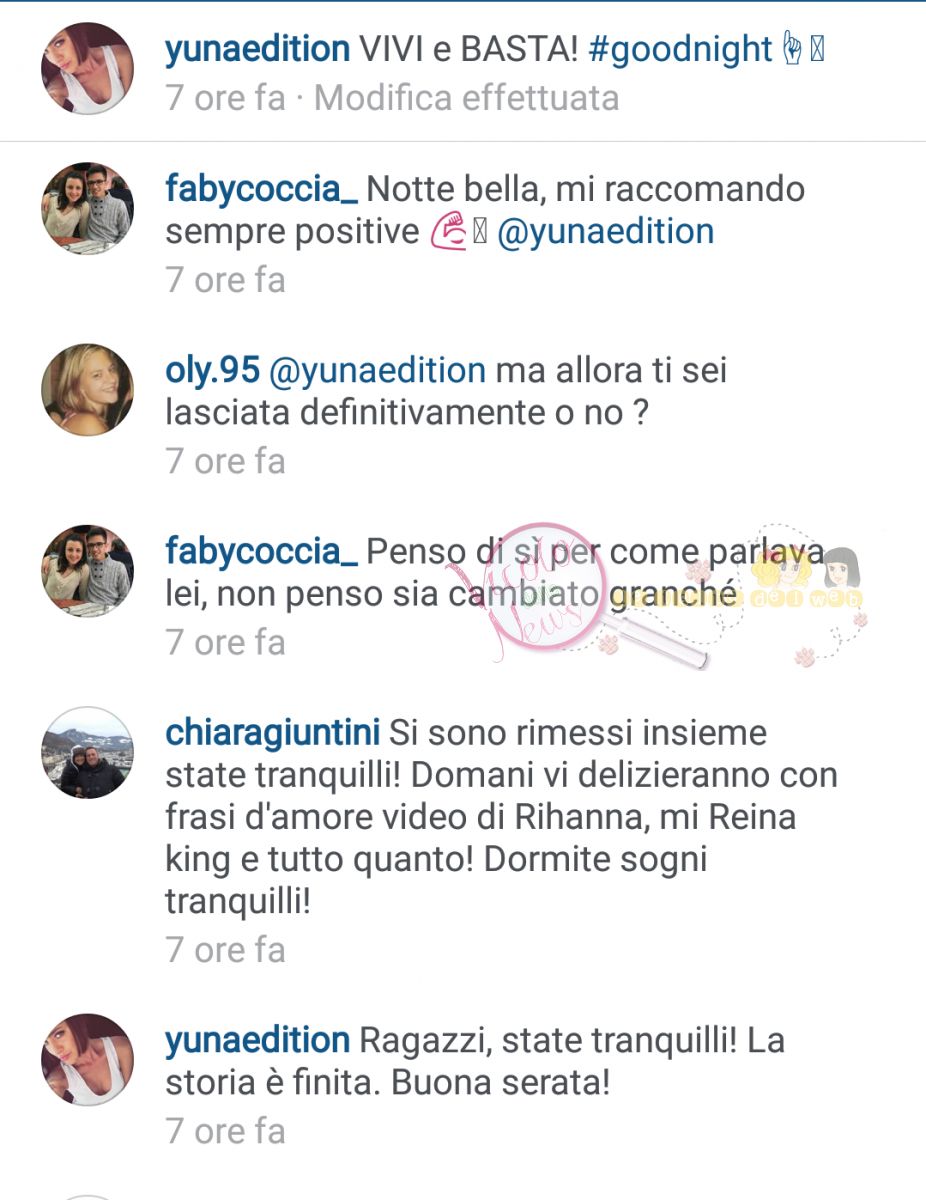Open the oly.95 profile picture
This screenshot has width=926, height=1200.
[87, 389]
